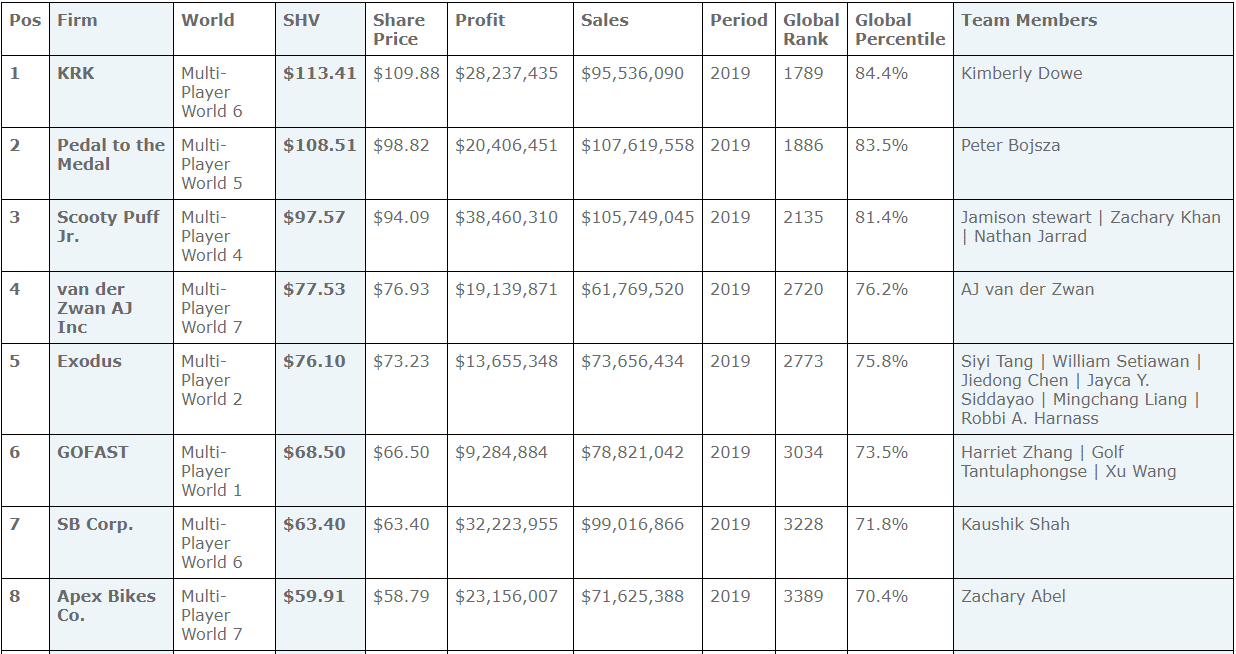This screenshot has height=654, width=1236.
Task: Open the Exodus firm entry
Action: pyautogui.click(x=89, y=361)
